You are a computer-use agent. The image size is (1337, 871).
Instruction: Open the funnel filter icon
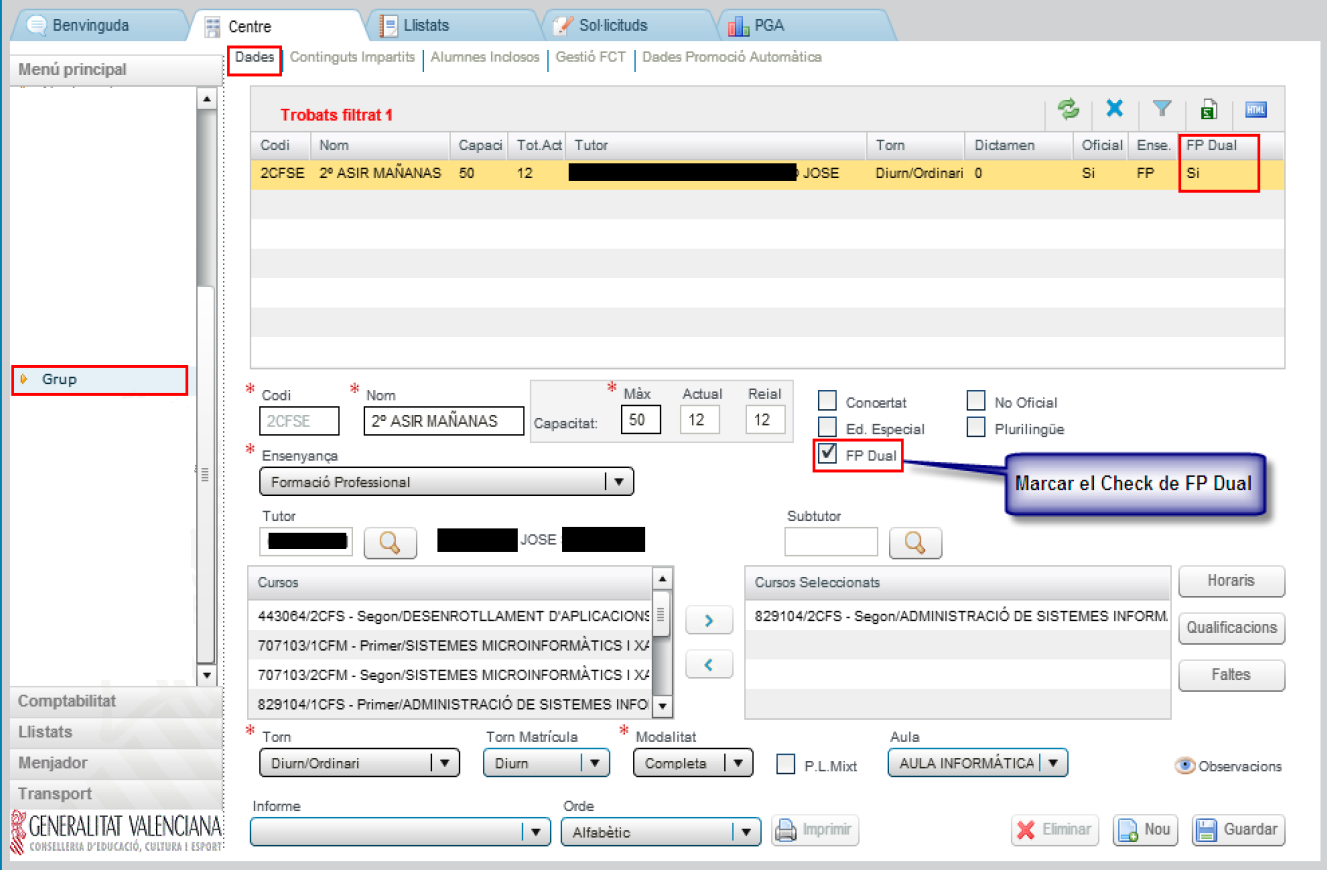[1161, 109]
